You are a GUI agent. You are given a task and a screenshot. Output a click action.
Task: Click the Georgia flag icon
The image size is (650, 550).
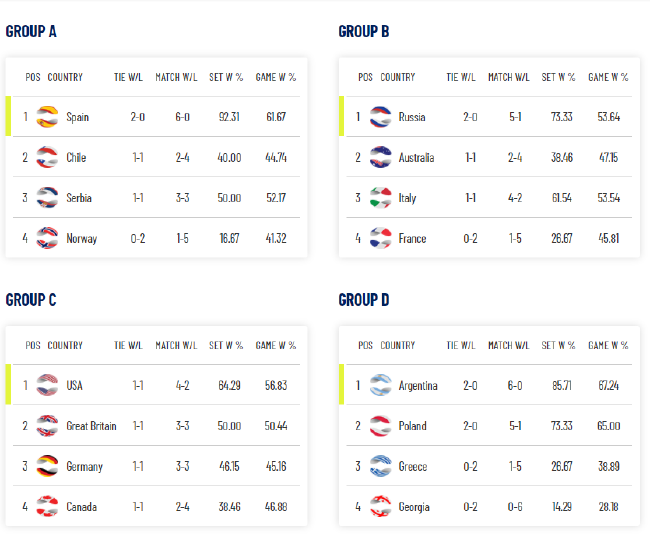(x=380, y=506)
